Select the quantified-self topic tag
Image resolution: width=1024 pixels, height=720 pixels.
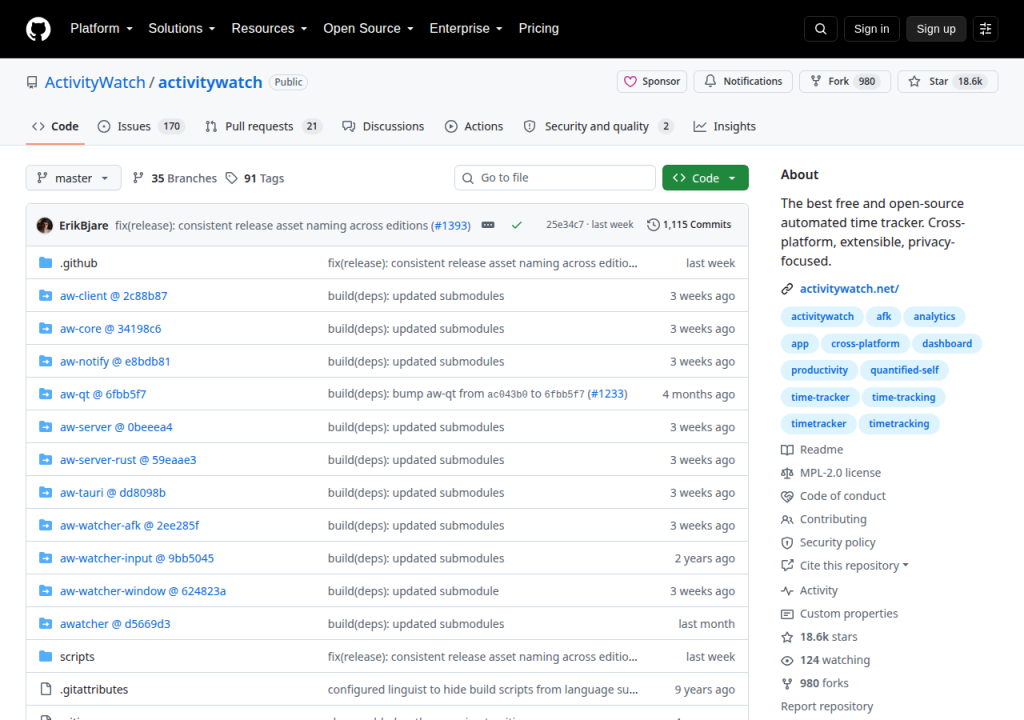904,370
